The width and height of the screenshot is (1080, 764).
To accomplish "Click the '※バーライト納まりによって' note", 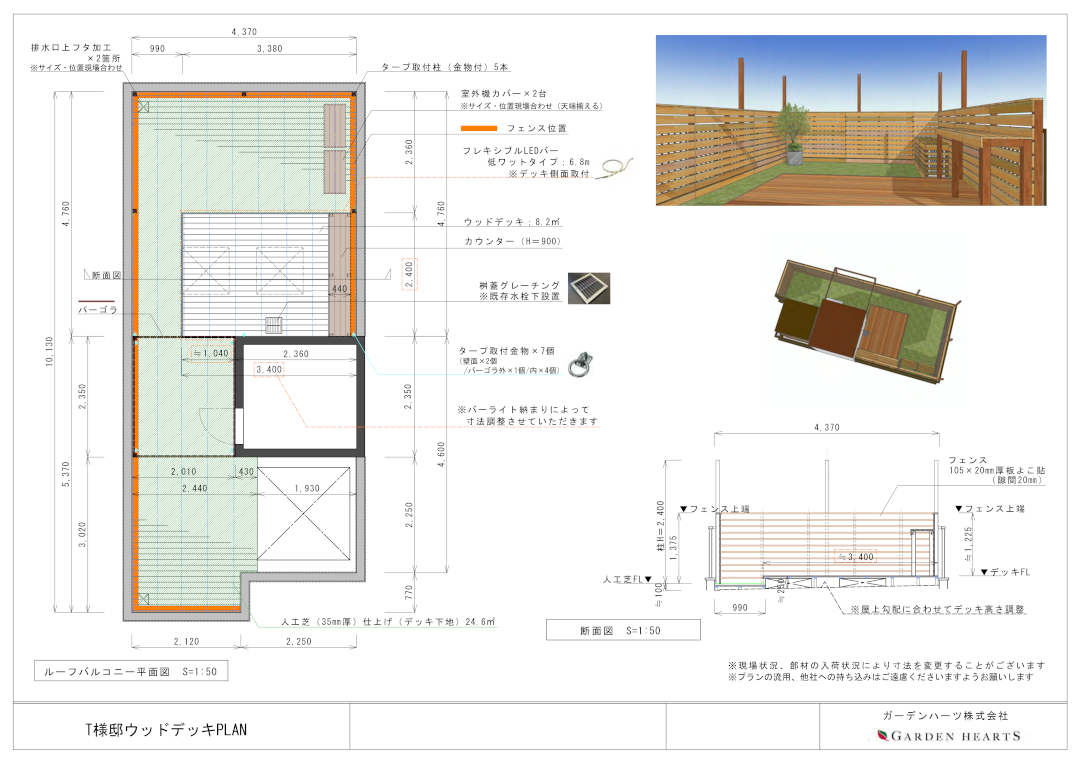I will (x=523, y=409).
